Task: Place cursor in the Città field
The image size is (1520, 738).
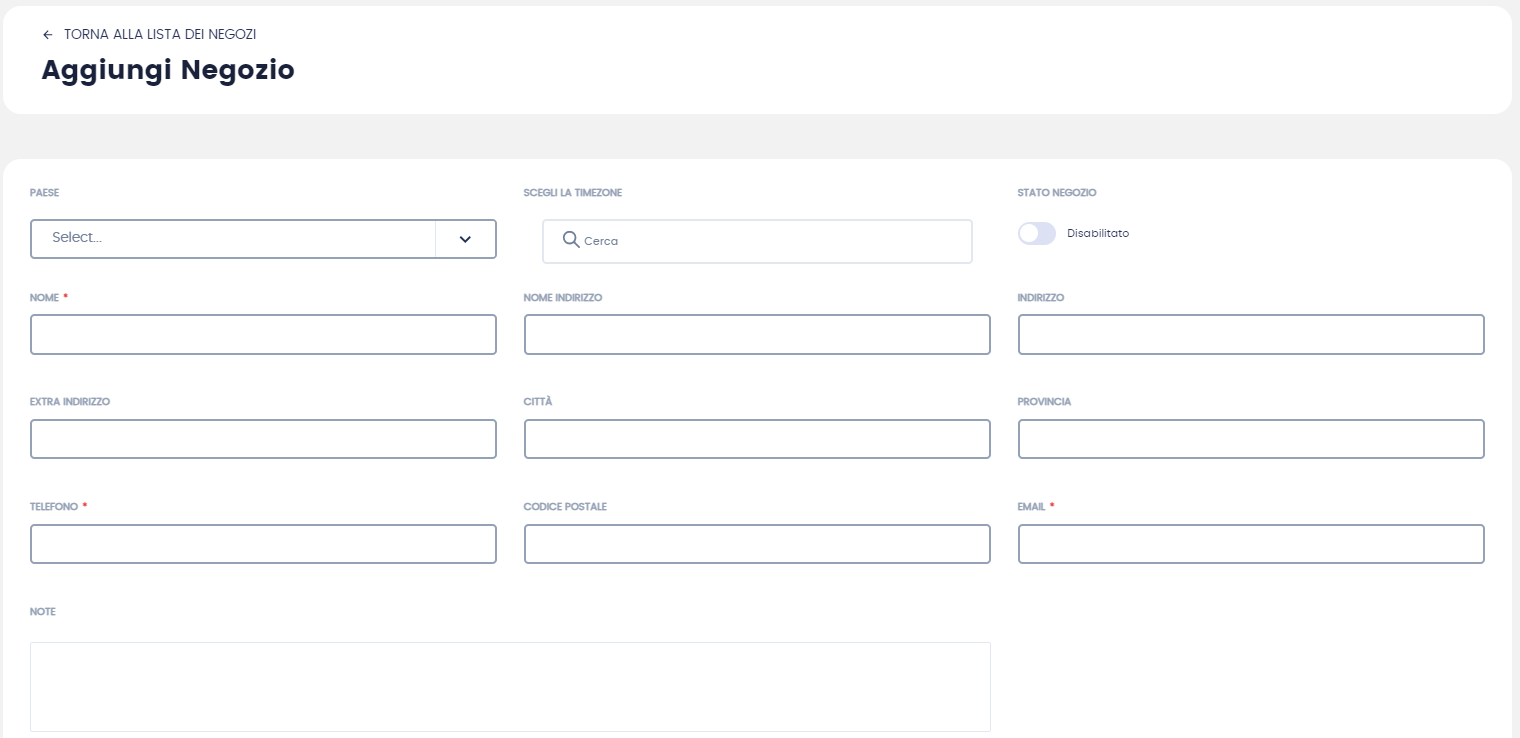Action: coord(757,439)
